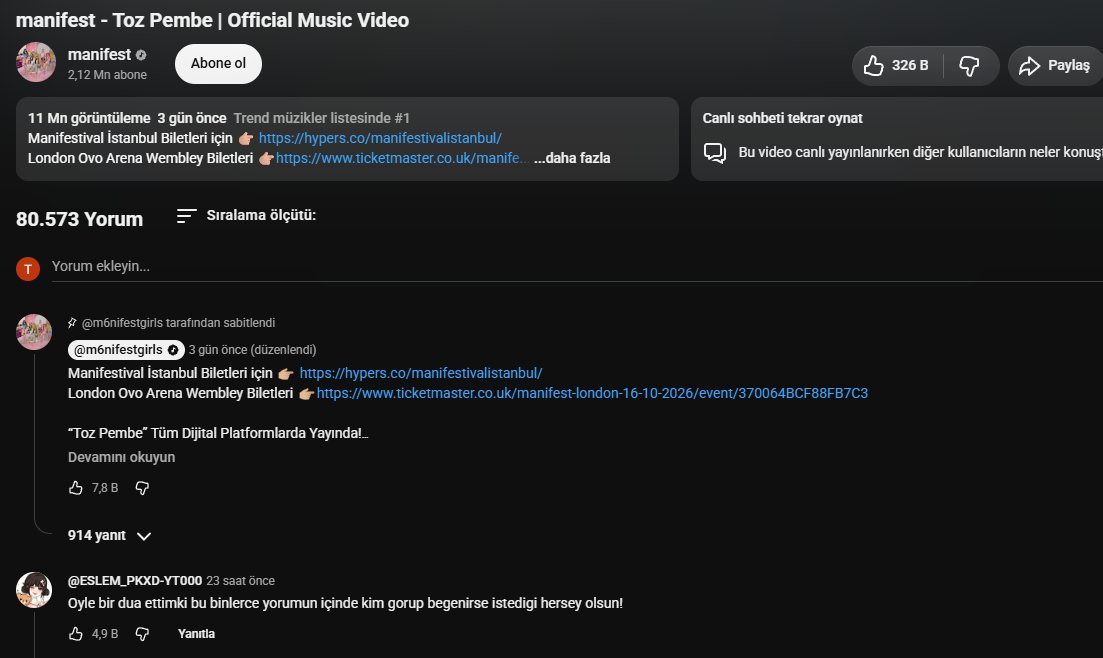The image size is (1103, 658).
Task: Focus the Yorum ekleyin comment field
Action: 577,267
